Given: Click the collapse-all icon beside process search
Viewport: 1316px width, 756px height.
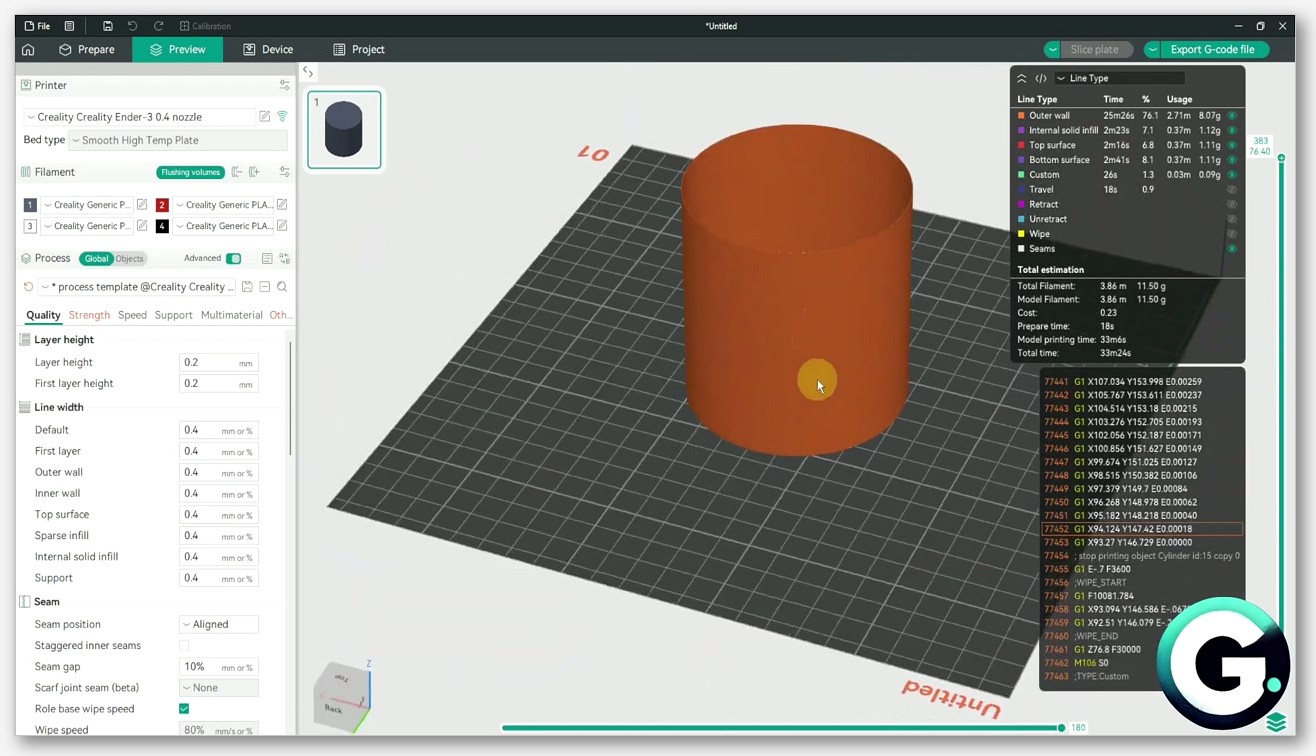Looking at the screenshot, I should coord(265,287).
